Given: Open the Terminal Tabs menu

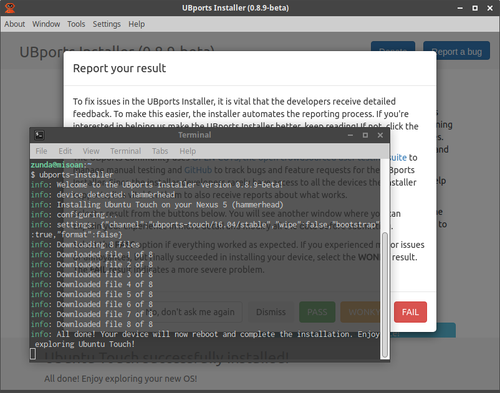Looking at the screenshot, I should (x=160, y=151).
